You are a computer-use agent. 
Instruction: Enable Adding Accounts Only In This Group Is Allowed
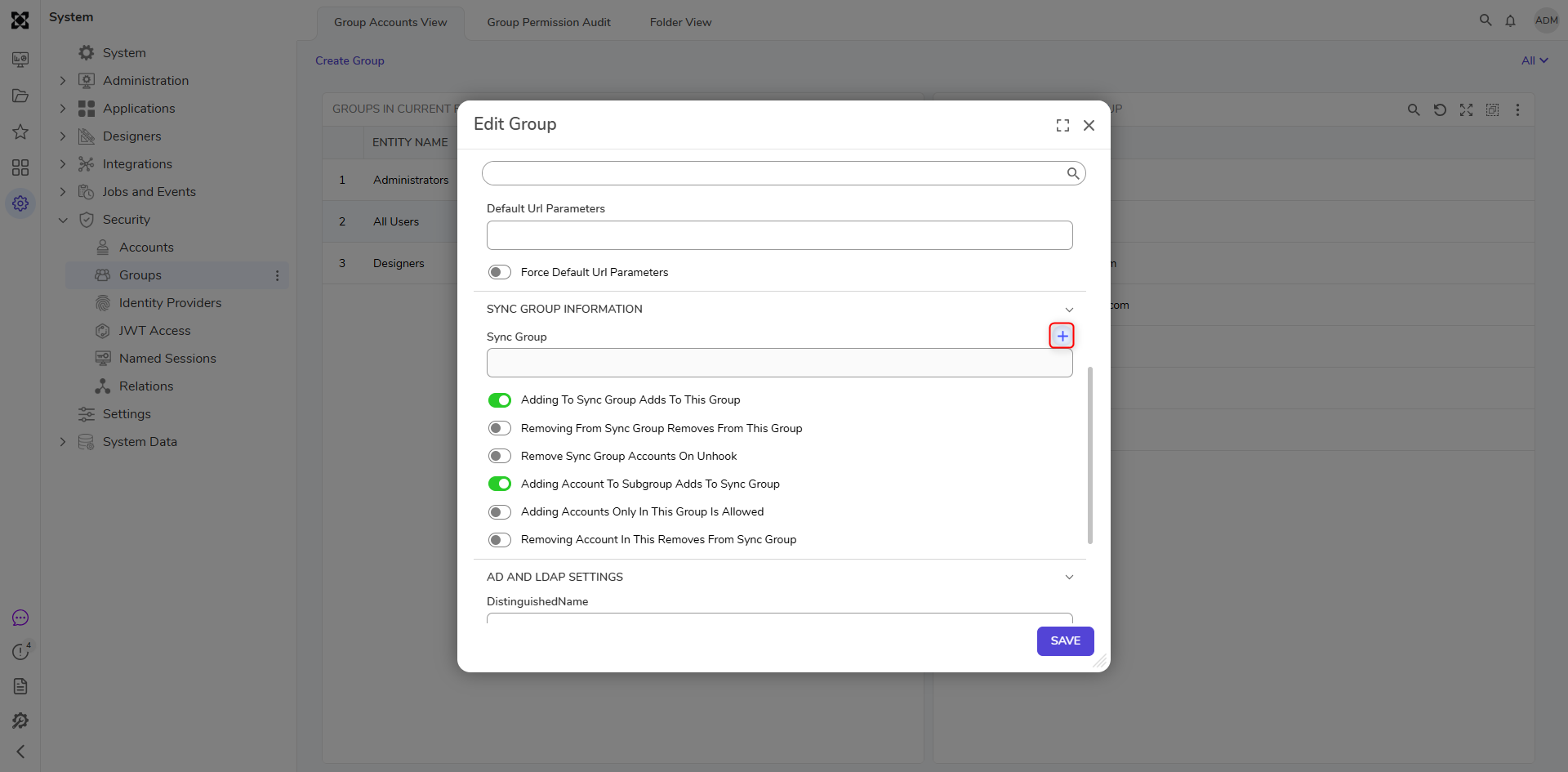pos(500,512)
